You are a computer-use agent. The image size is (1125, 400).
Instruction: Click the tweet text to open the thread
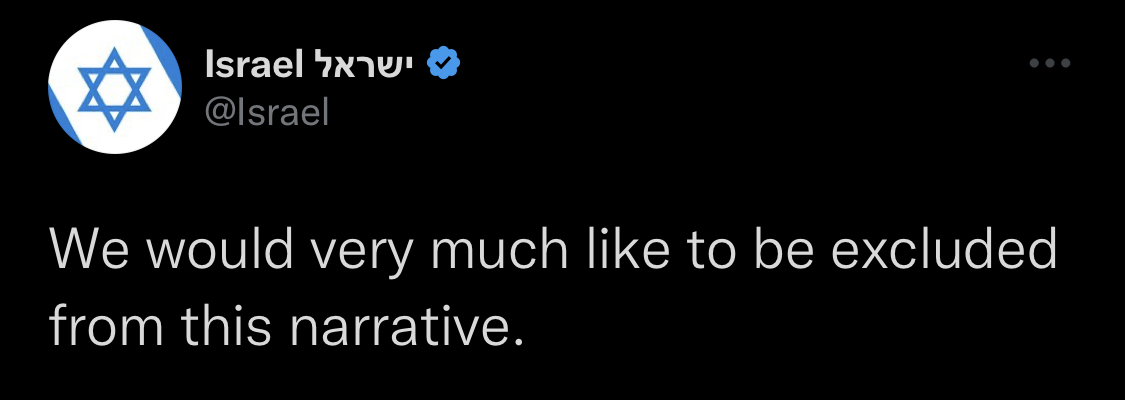(x=550, y=290)
